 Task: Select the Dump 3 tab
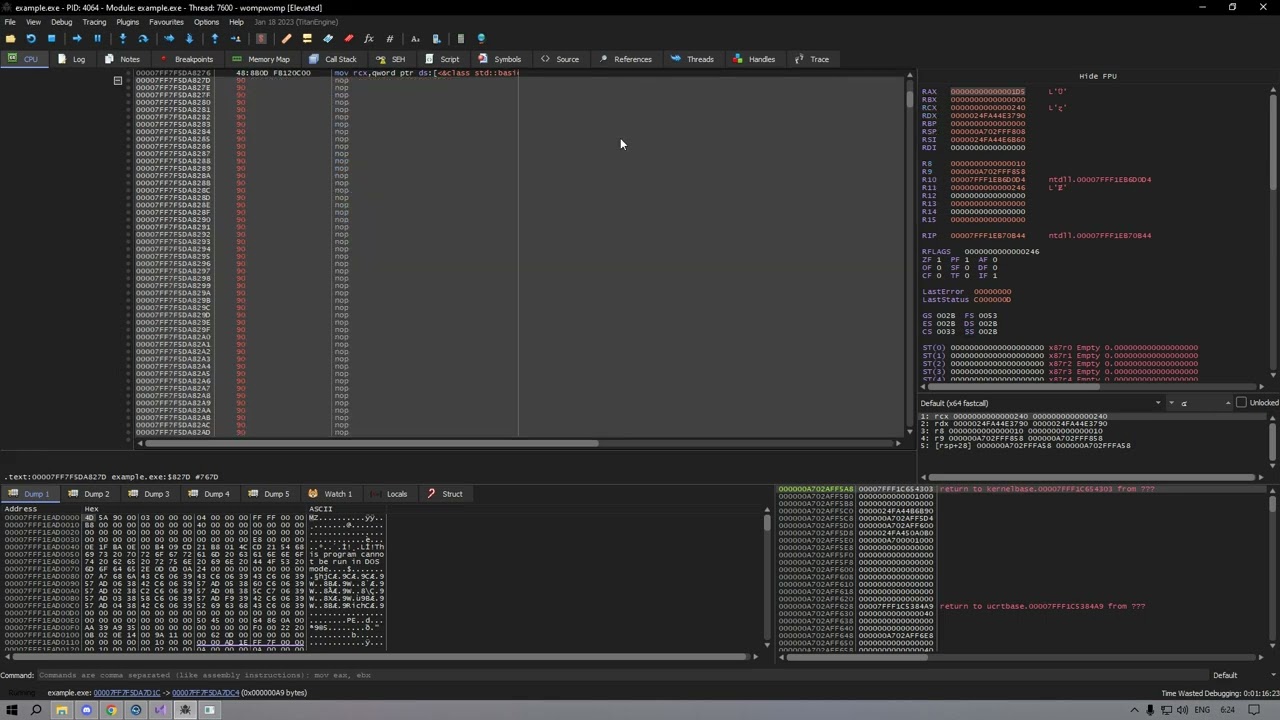150,494
